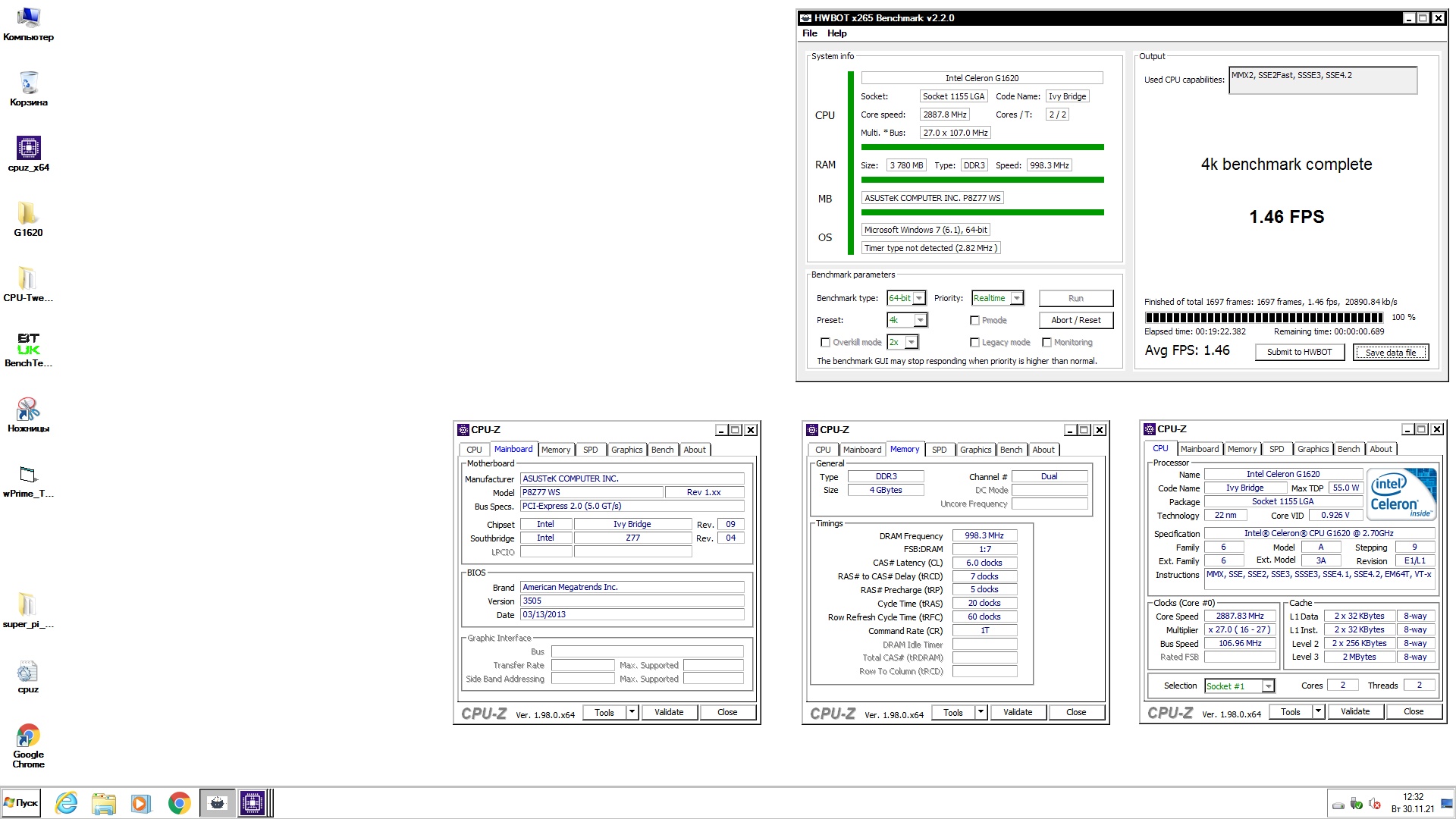Expand Tools arrow in Memory CPU-Z window
This screenshot has height=819, width=1456.
[x=981, y=712]
